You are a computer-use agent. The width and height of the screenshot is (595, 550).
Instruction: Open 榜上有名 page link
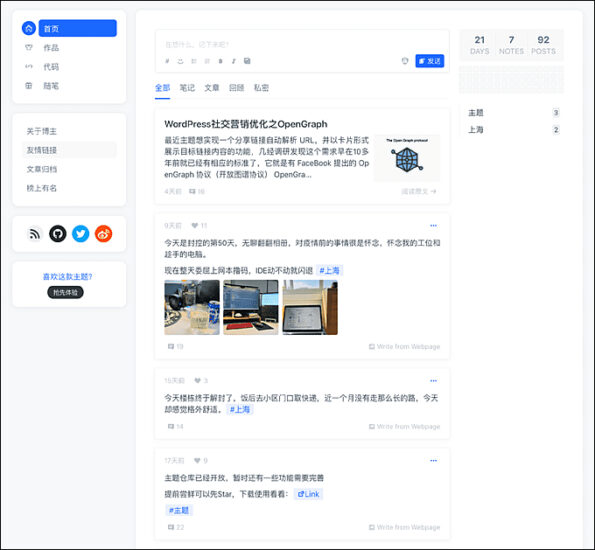41,188
